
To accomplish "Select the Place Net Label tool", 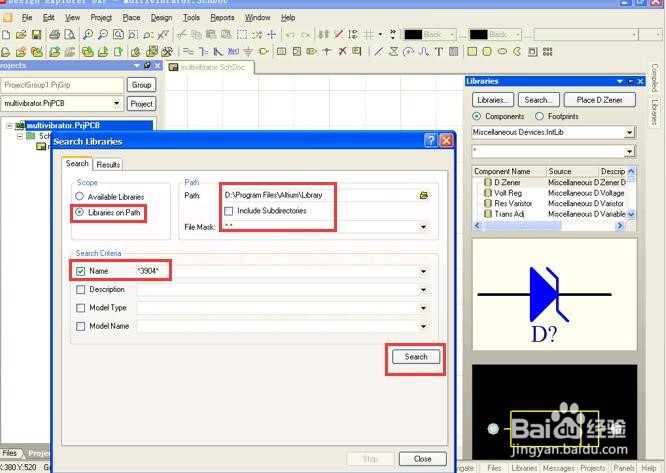I will (233, 52).
